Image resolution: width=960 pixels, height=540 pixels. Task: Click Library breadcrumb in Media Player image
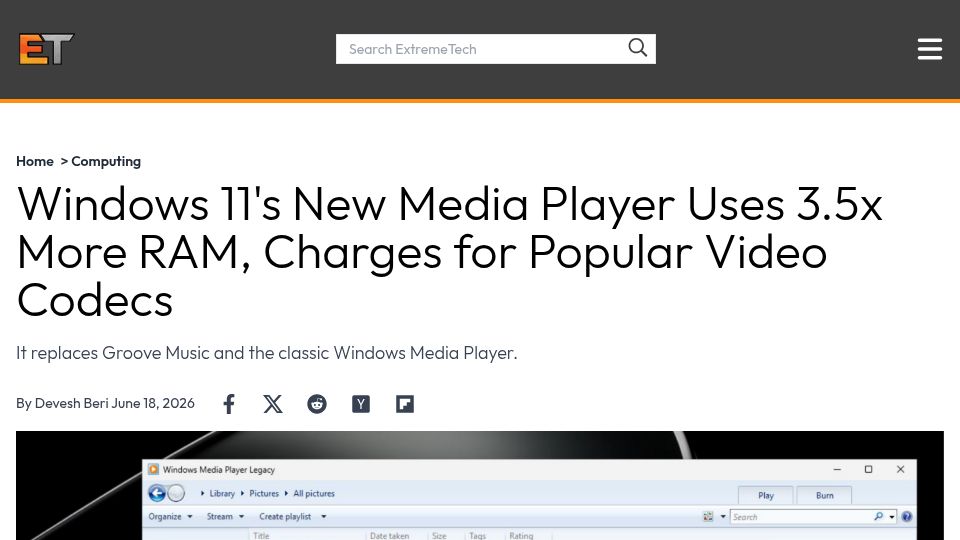(222, 493)
